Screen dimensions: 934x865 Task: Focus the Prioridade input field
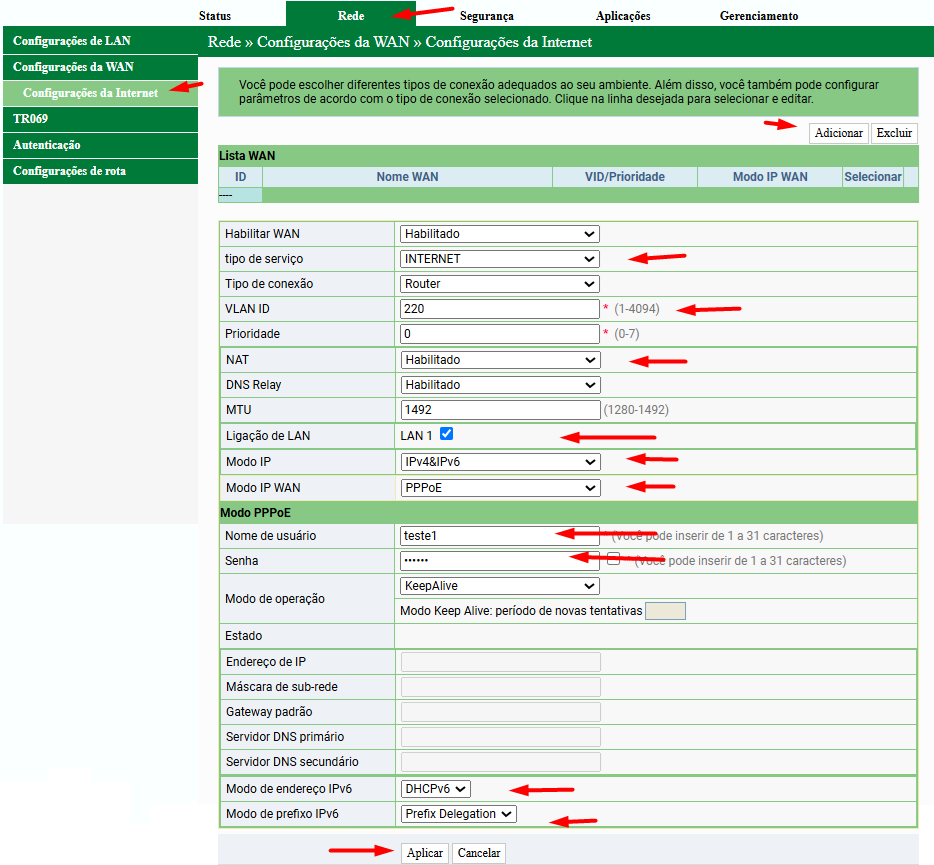point(500,334)
